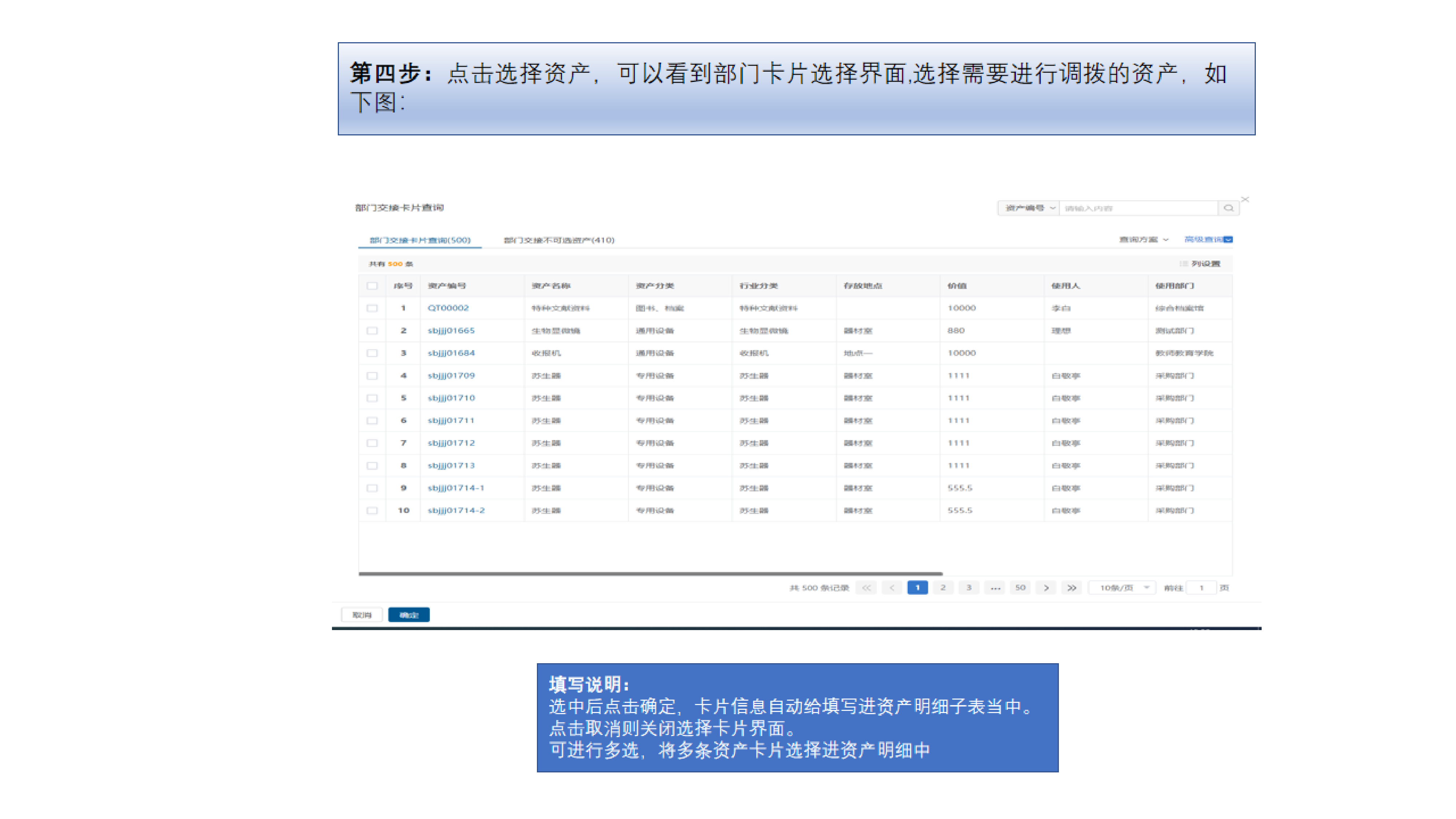This screenshot has height=819, width=1456.
Task: Switch to 部门交接不可选资产(410) tab
Action: (558, 240)
